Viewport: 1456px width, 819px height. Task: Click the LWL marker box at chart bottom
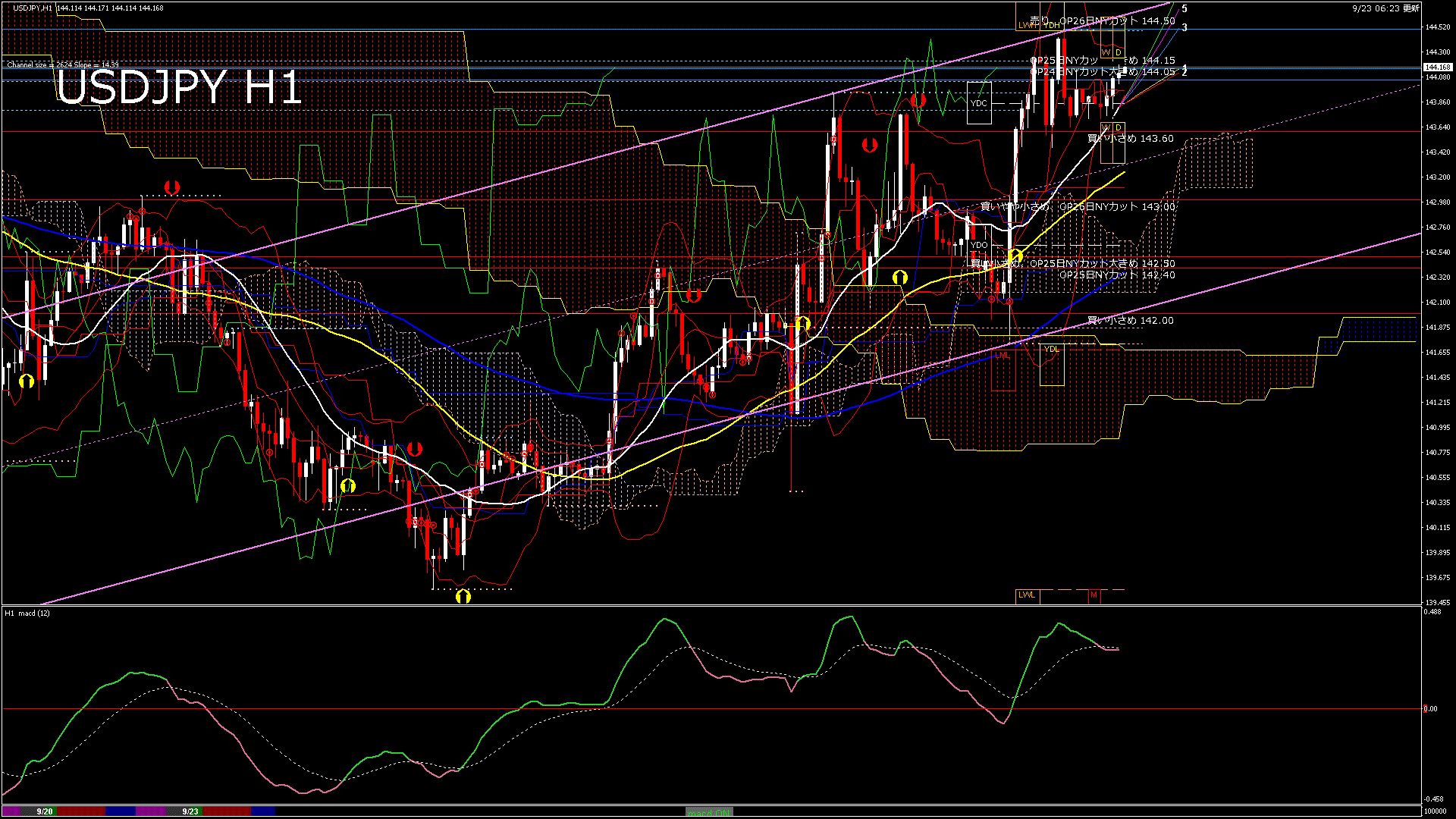click(1027, 595)
